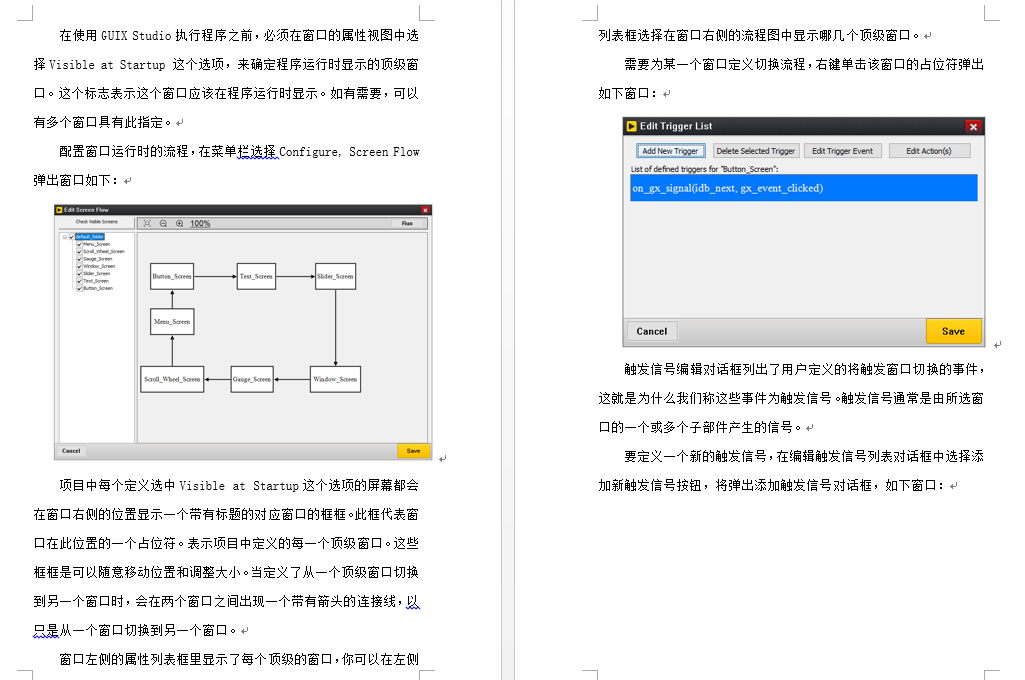Click zoom out magnifier in Edit Screen Flow
This screenshot has width=1025, height=680.
163,224
